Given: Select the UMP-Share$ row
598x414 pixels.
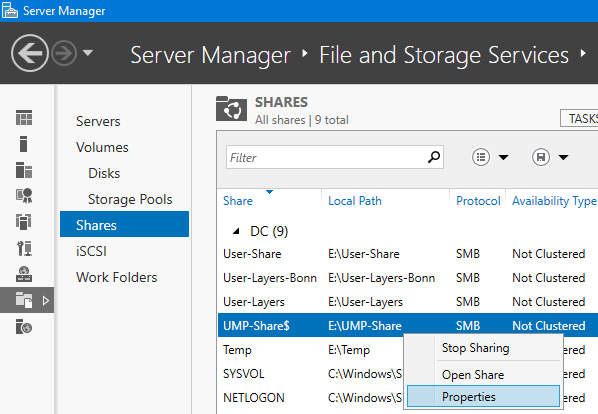Looking at the screenshot, I should 408,326.
